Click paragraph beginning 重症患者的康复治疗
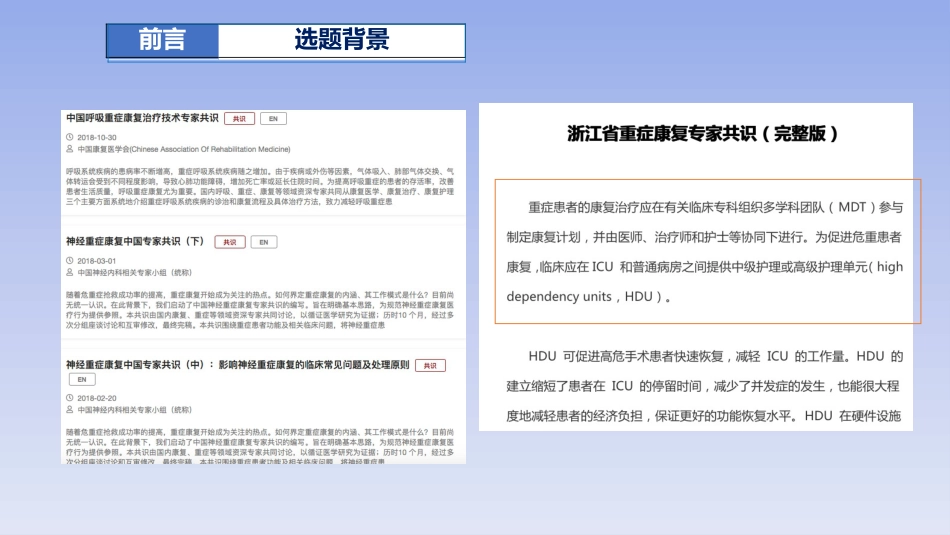This screenshot has width=950, height=535. point(705,251)
